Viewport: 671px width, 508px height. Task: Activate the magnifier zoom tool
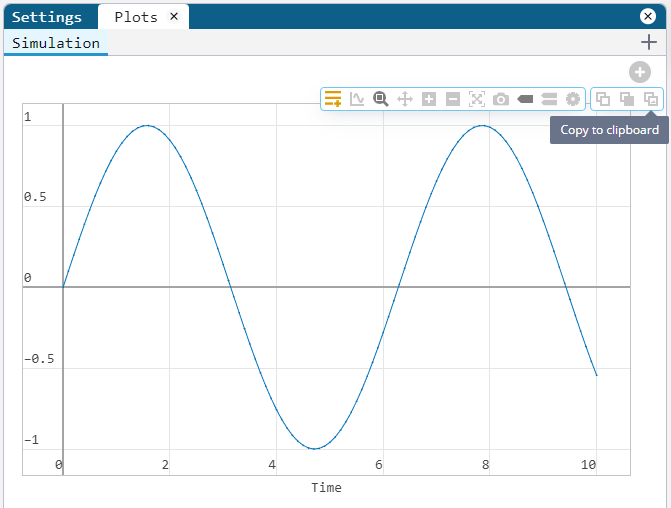(380, 99)
